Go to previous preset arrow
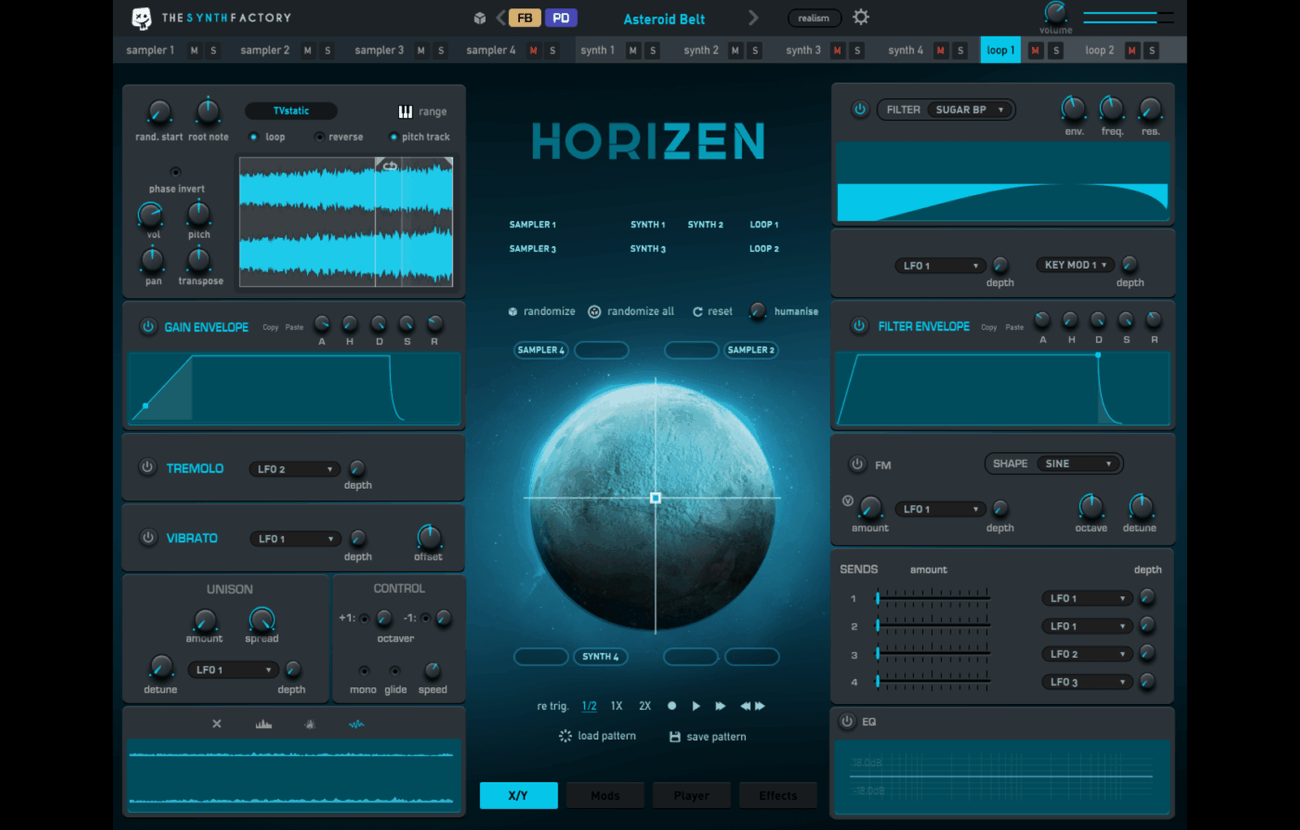The image size is (1300, 830). pyautogui.click(x=501, y=18)
